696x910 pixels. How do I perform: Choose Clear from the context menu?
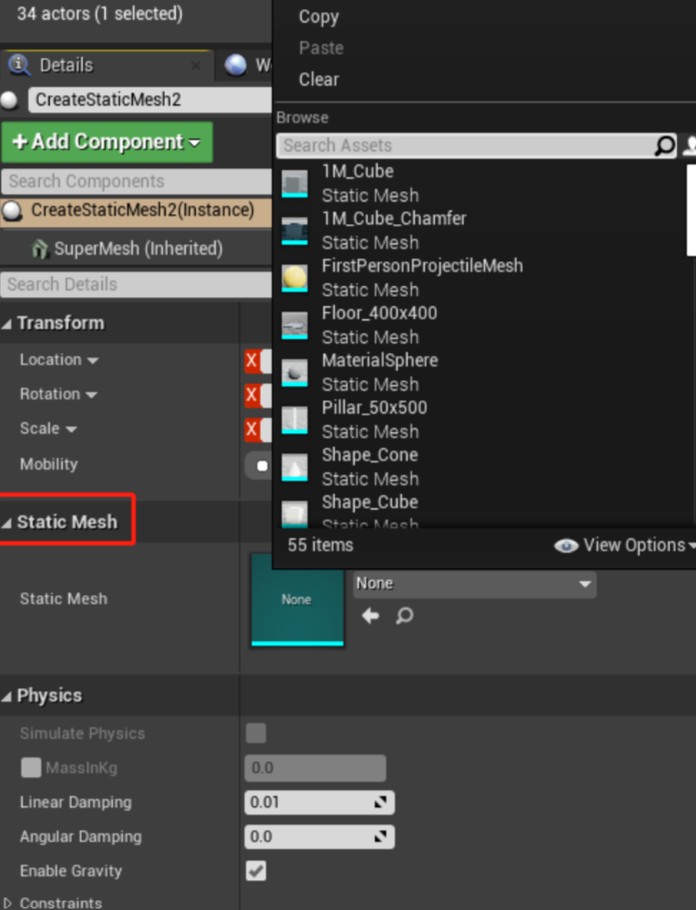coord(319,79)
